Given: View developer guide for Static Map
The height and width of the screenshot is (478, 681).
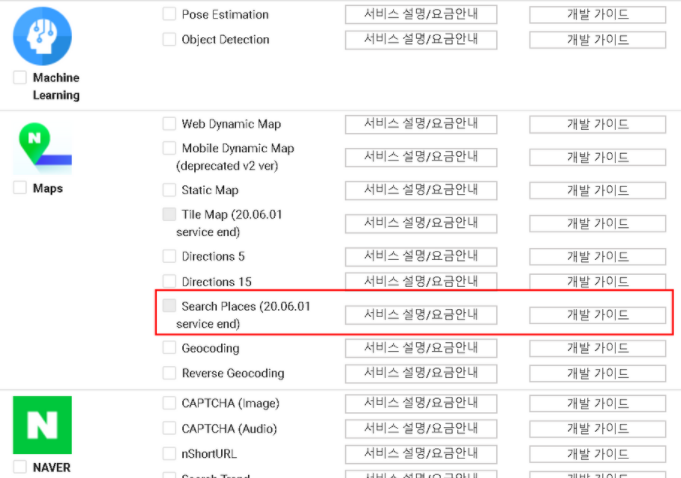Looking at the screenshot, I should tap(597, 190).
